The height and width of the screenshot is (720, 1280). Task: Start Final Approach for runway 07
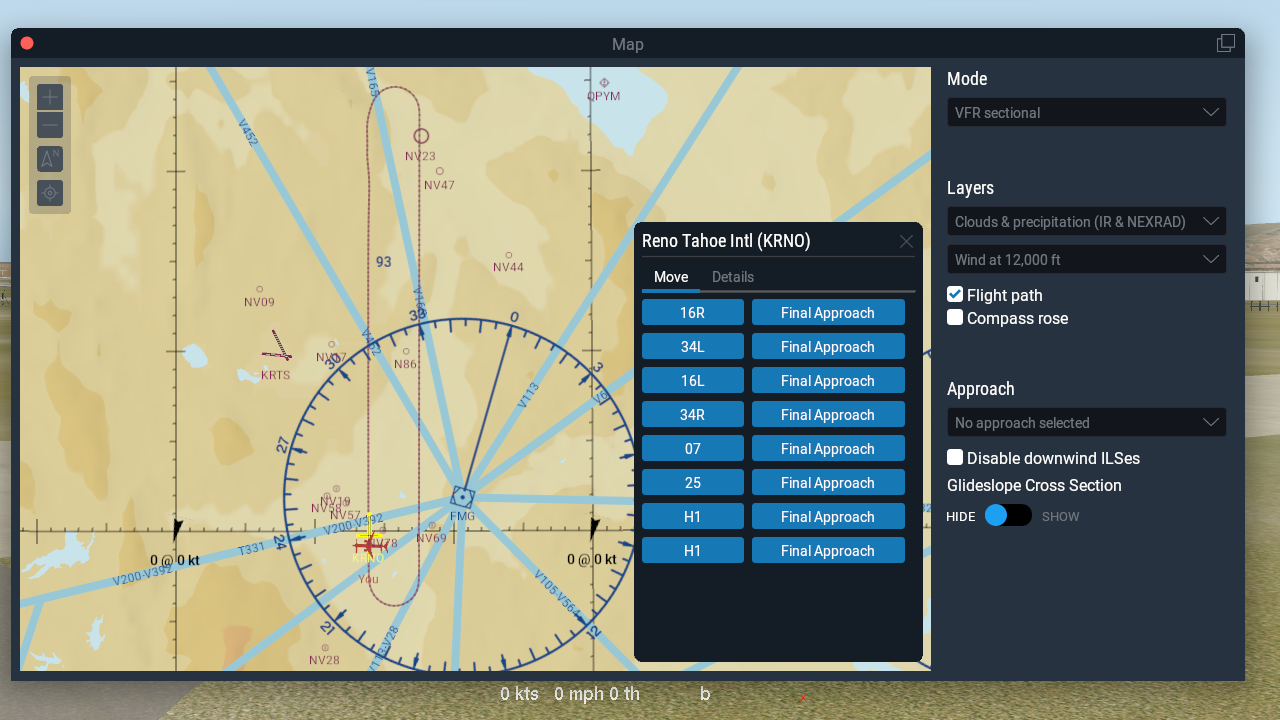pos(828,449)
